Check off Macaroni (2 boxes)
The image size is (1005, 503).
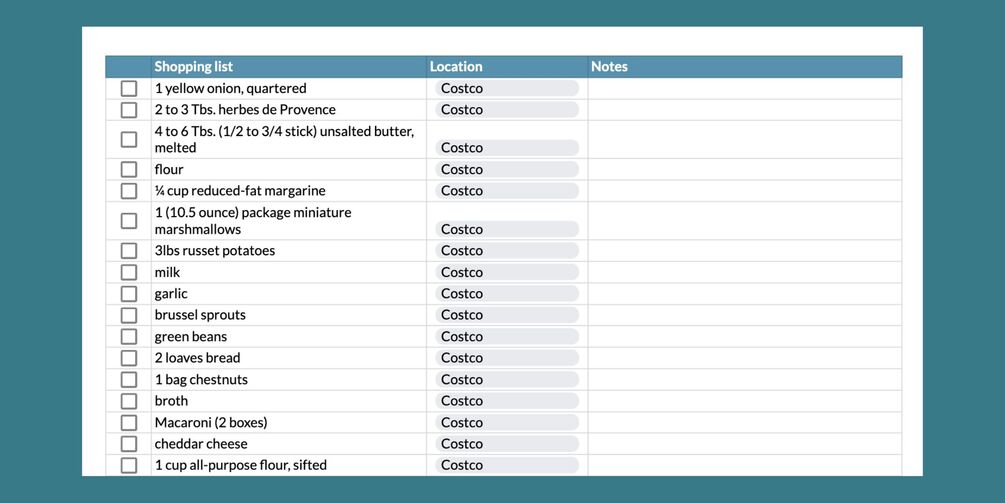tap(129, 422)
